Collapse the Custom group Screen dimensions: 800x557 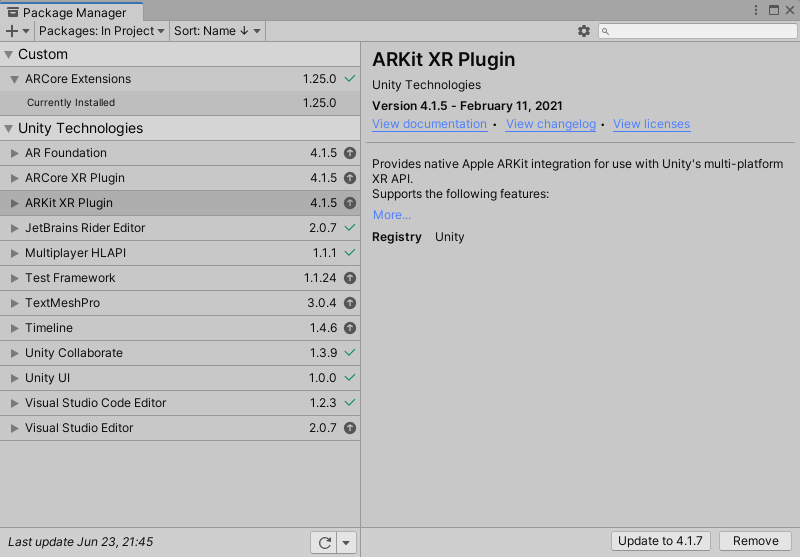click(9, 55)
